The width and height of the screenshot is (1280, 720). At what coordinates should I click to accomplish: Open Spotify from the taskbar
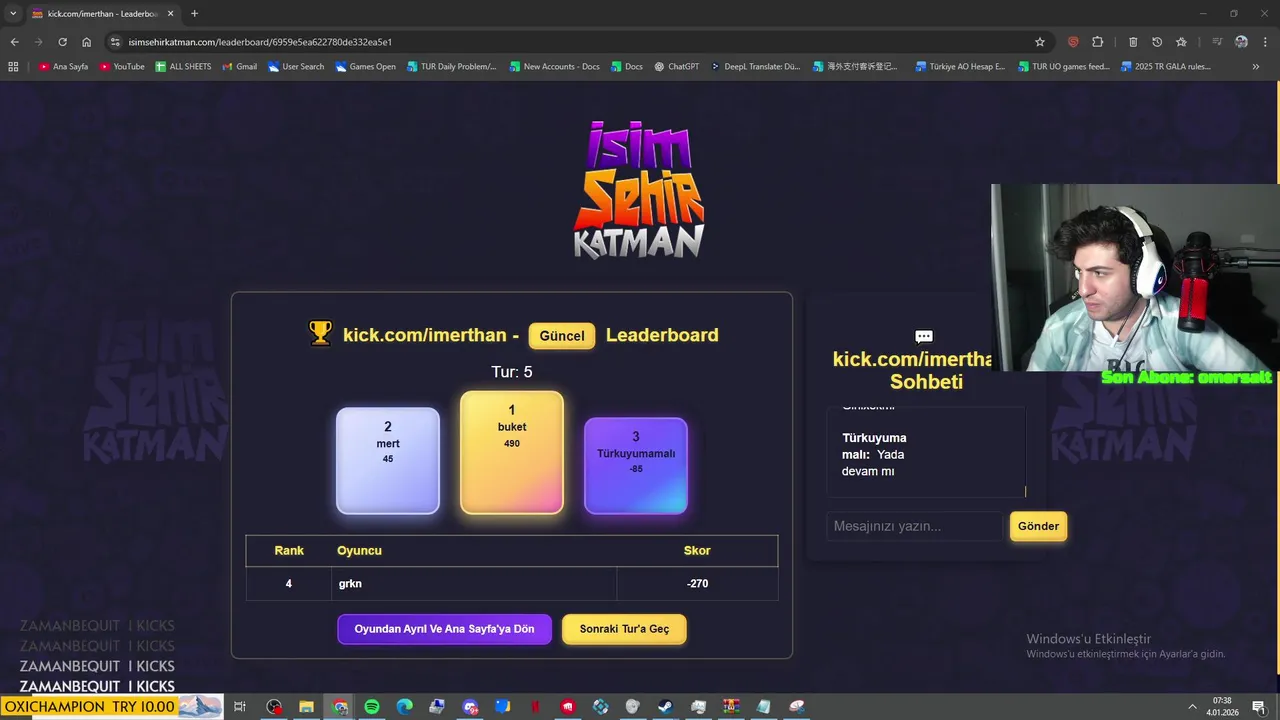pos(372,707)
